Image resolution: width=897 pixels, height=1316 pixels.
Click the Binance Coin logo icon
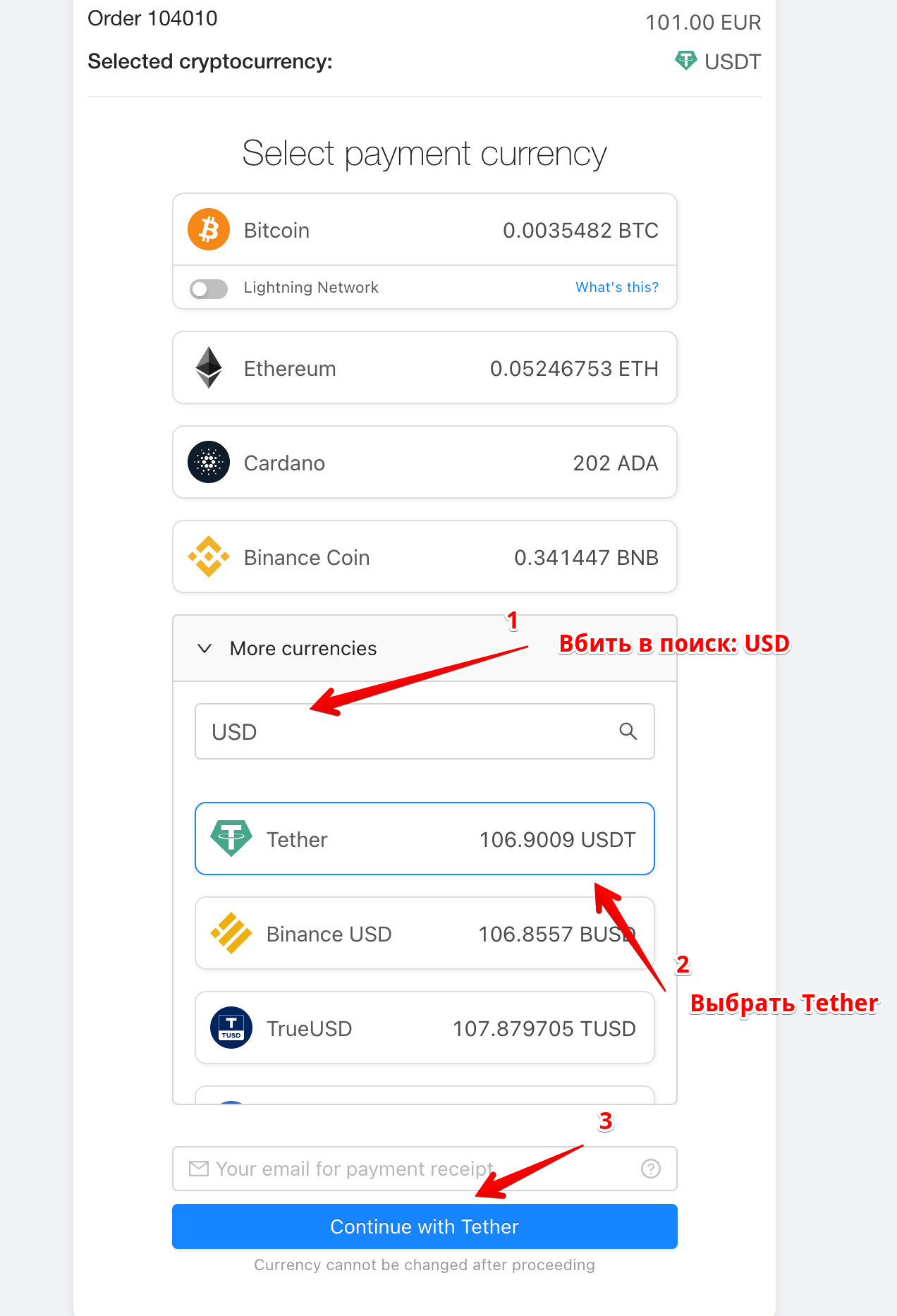pyautogui.click(x=209, y=556)
